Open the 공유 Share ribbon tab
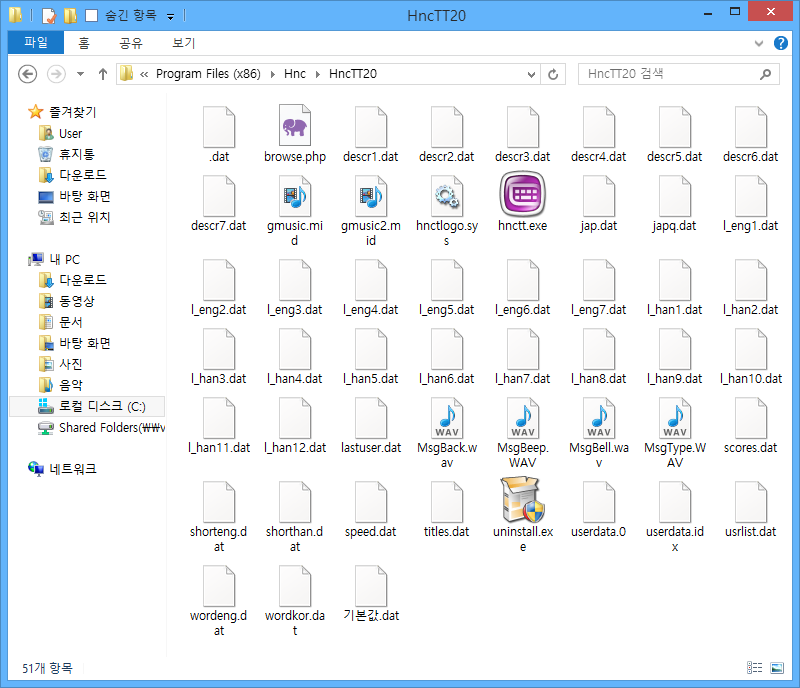The height and width of the screenshot is (688, 800). coord(131,43)
